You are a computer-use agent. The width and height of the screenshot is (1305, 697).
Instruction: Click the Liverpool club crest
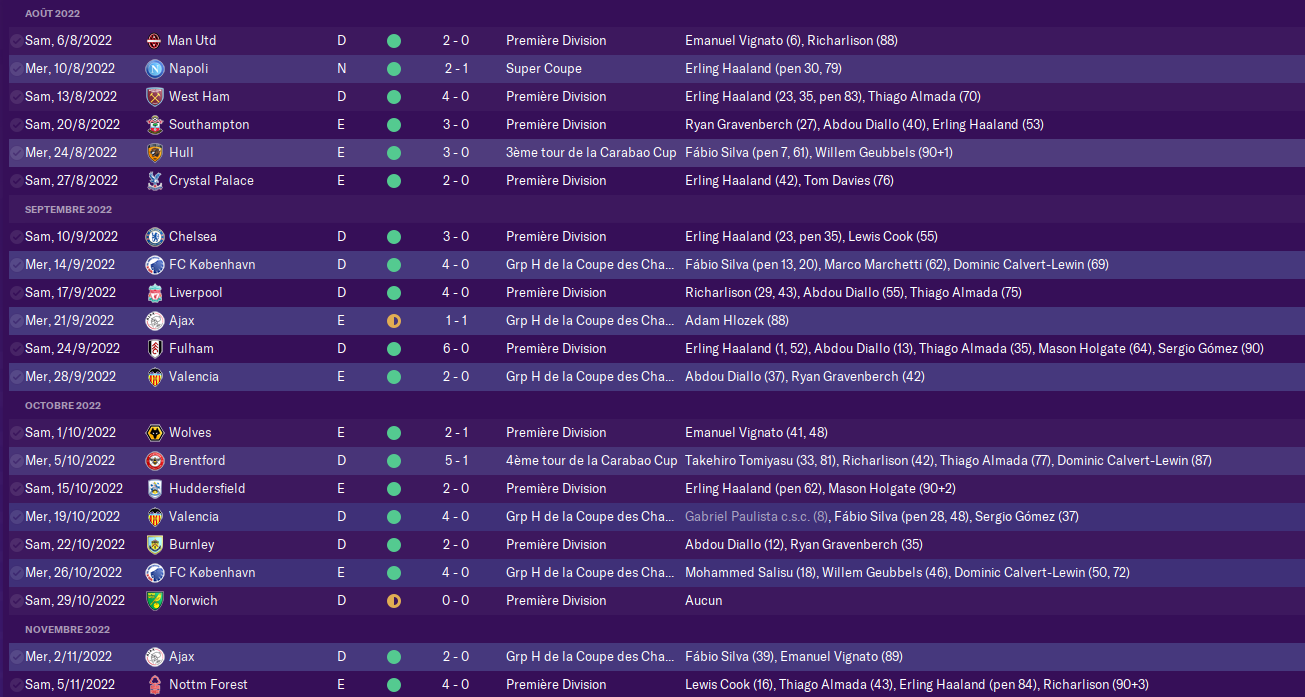(155, 293)
